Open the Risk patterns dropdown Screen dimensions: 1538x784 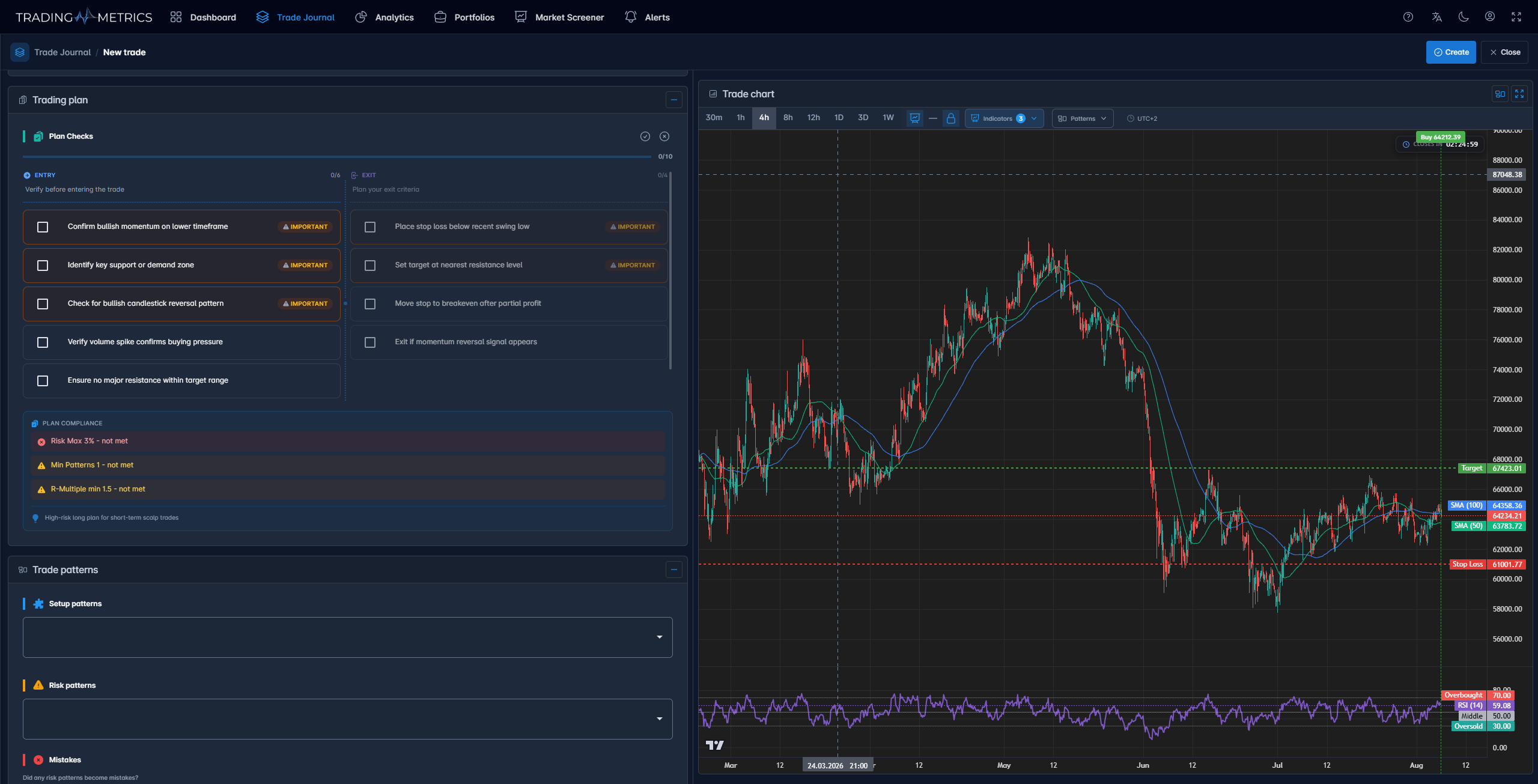coord(347,719)
